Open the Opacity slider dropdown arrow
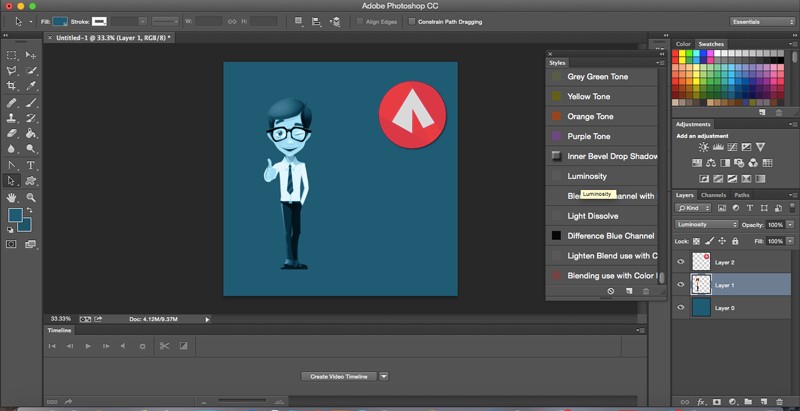The height and width of the screenshot is (411, 800). pos(790,225)
